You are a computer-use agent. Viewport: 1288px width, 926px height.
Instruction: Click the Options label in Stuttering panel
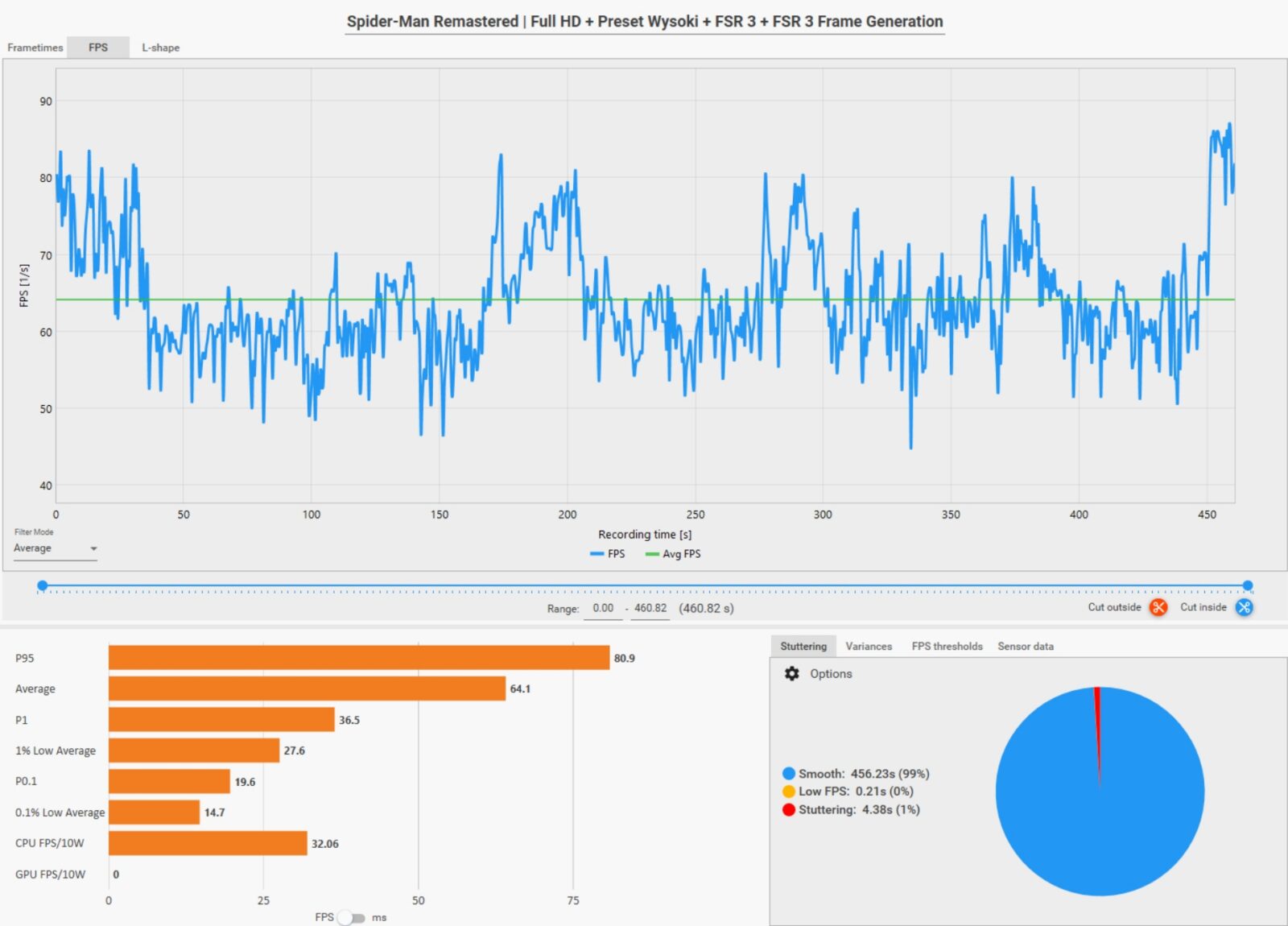pyautogui.click(x=830, y=673)
